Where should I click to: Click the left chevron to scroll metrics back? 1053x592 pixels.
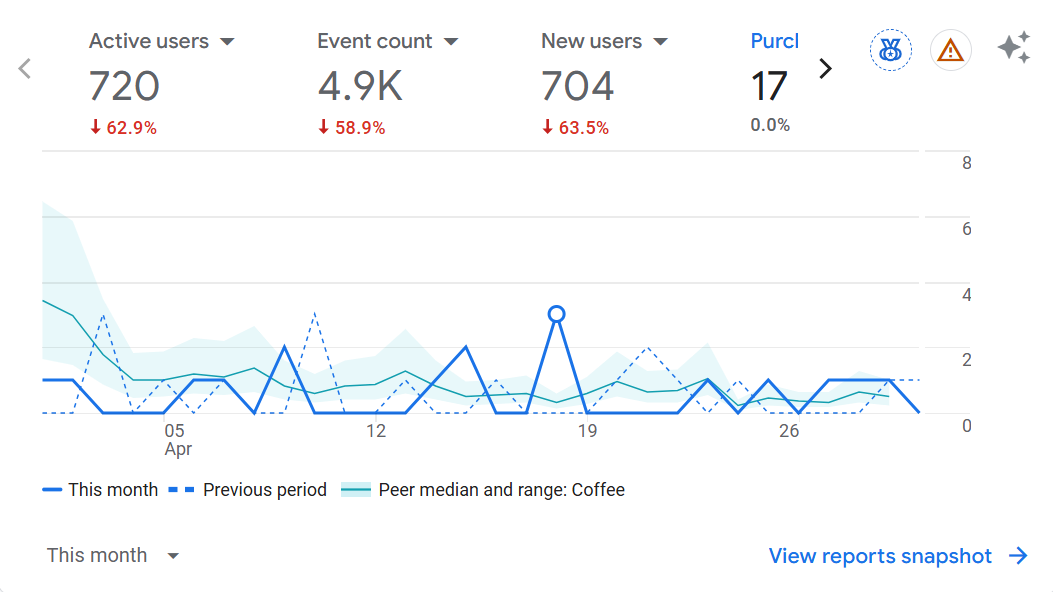point(22,67)
